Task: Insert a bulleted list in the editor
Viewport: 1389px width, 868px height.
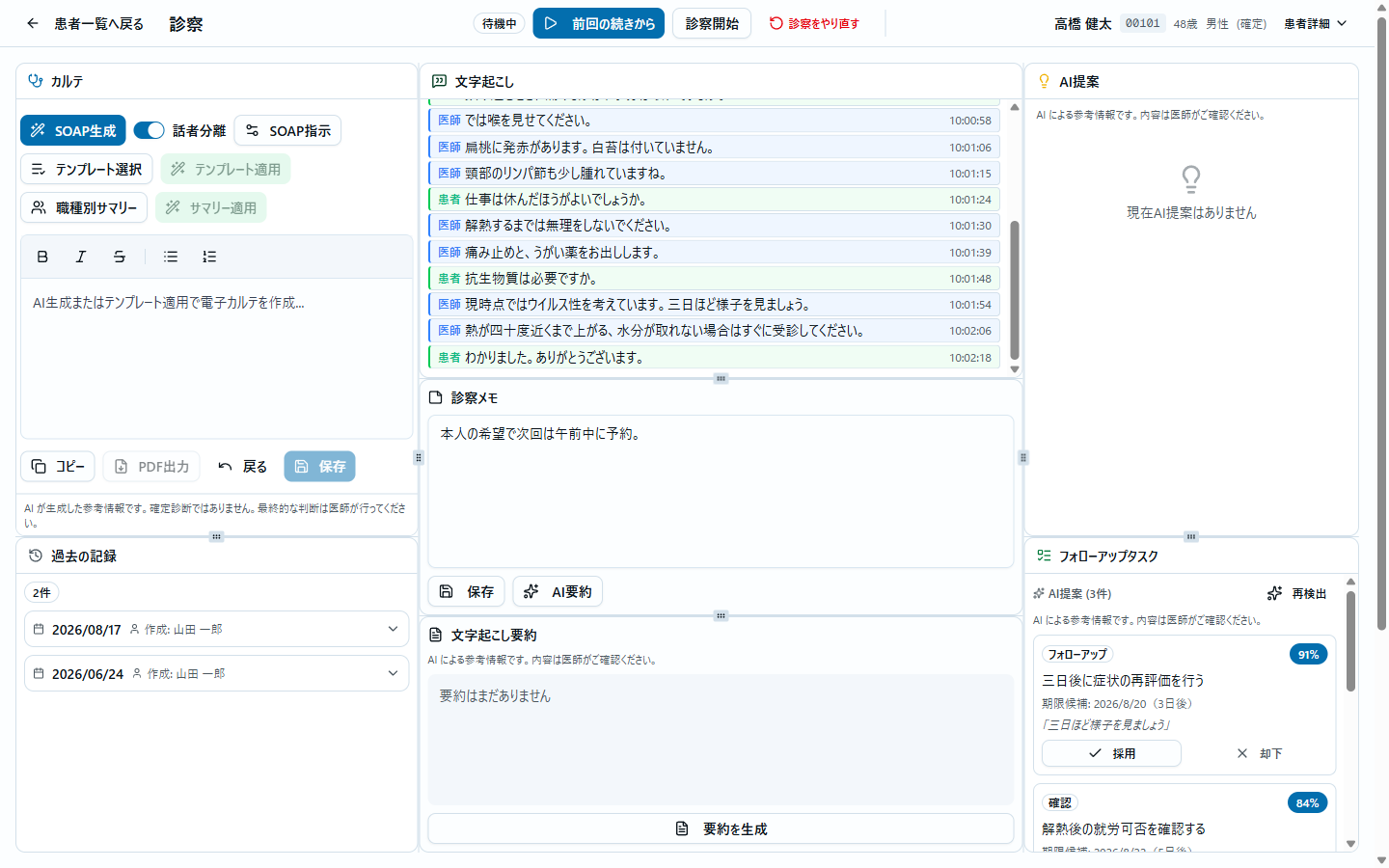Action: [171, 257]
